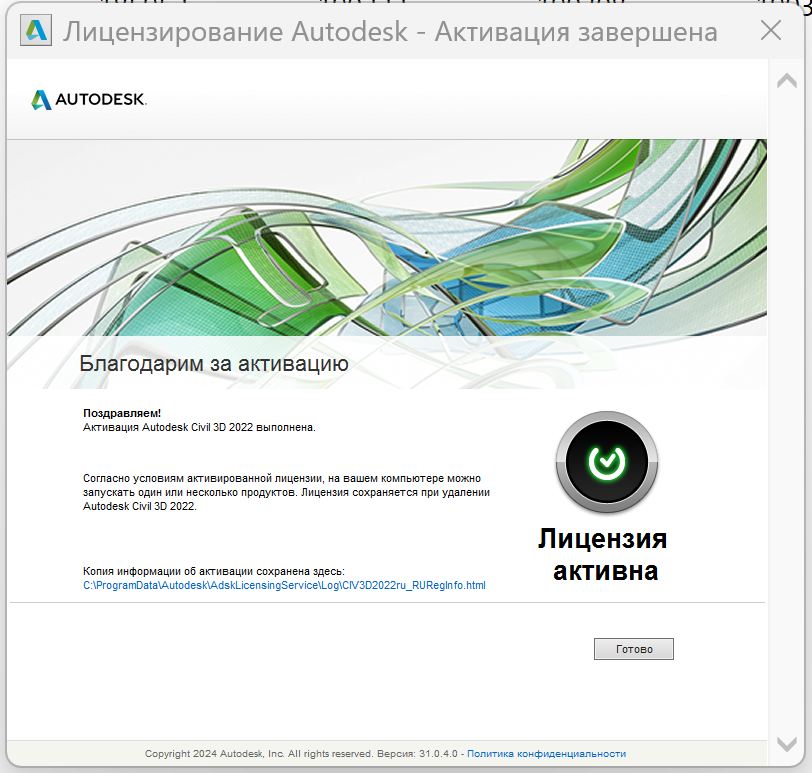The width and height of the screenshot is (812, 773).
Task: Click the Благодарим за активацию heading
Action: [216, 364]
